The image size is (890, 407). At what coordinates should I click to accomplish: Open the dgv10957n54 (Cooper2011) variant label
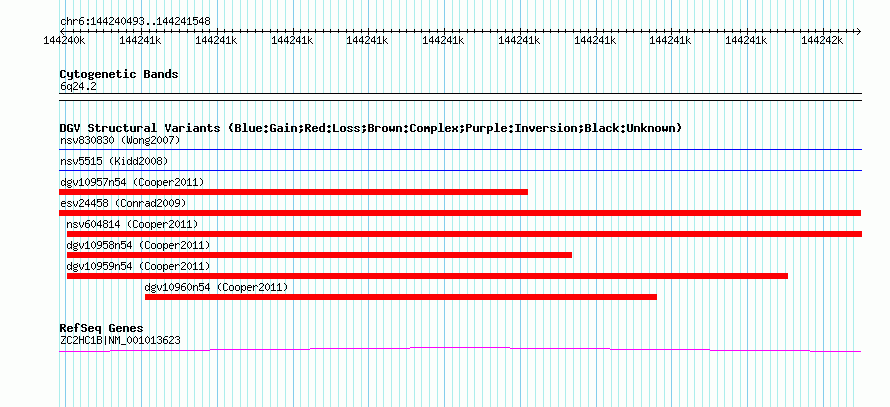tap(132, 182)
